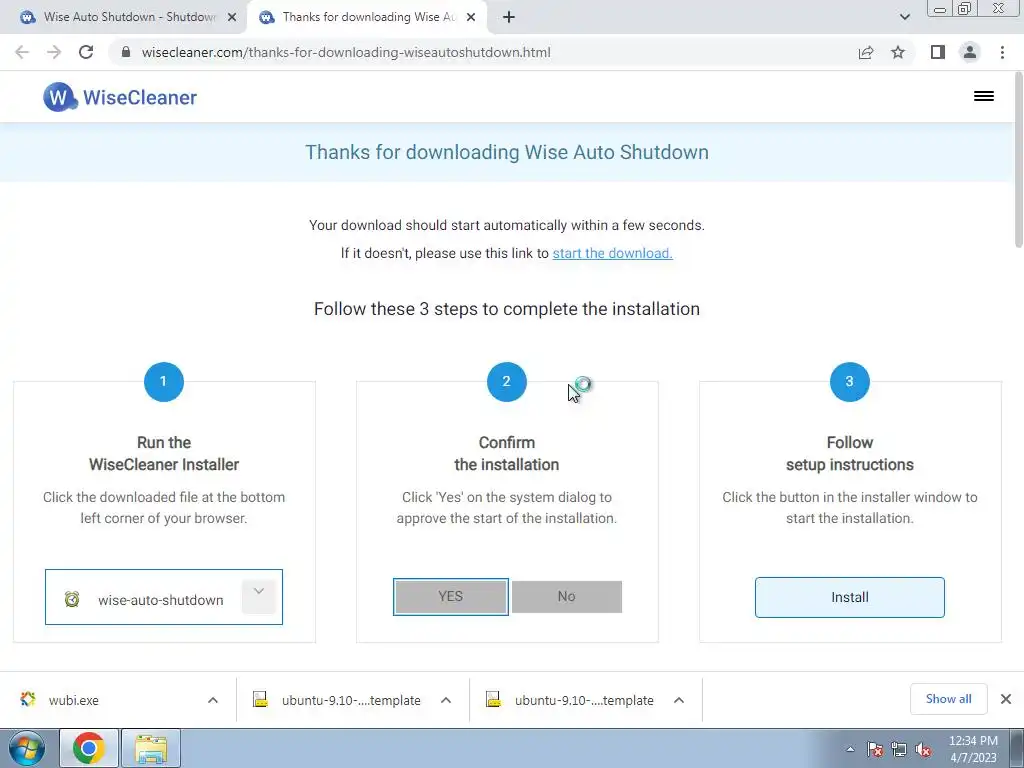Close the Wise Auto Shutdown tab
The image size is (1024, 768).
[232, 18]
